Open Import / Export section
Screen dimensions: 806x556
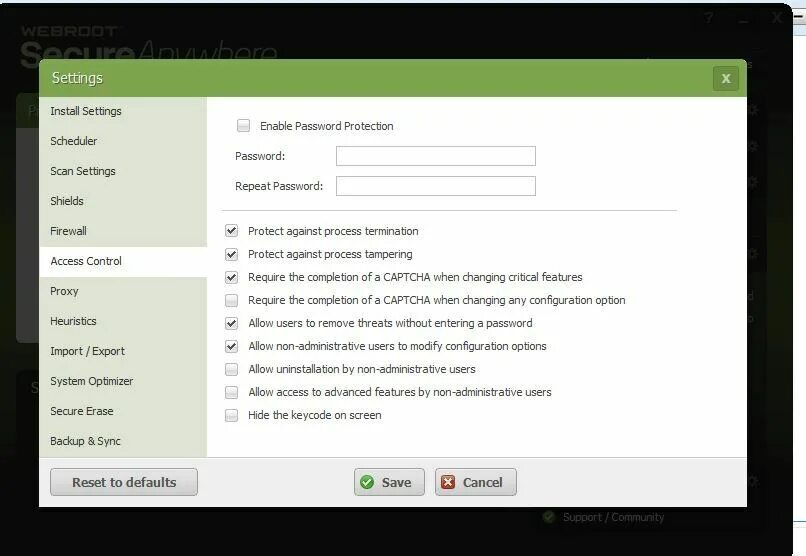coord(123,351)
